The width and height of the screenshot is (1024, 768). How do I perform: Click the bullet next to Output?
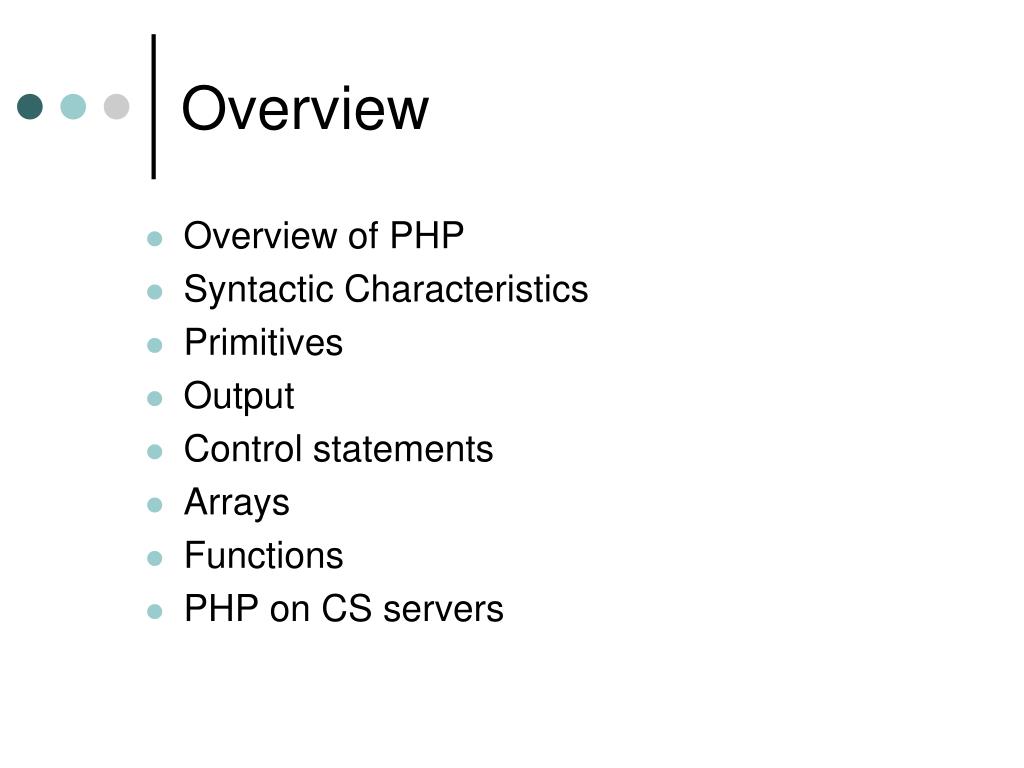tap(155, 398)
